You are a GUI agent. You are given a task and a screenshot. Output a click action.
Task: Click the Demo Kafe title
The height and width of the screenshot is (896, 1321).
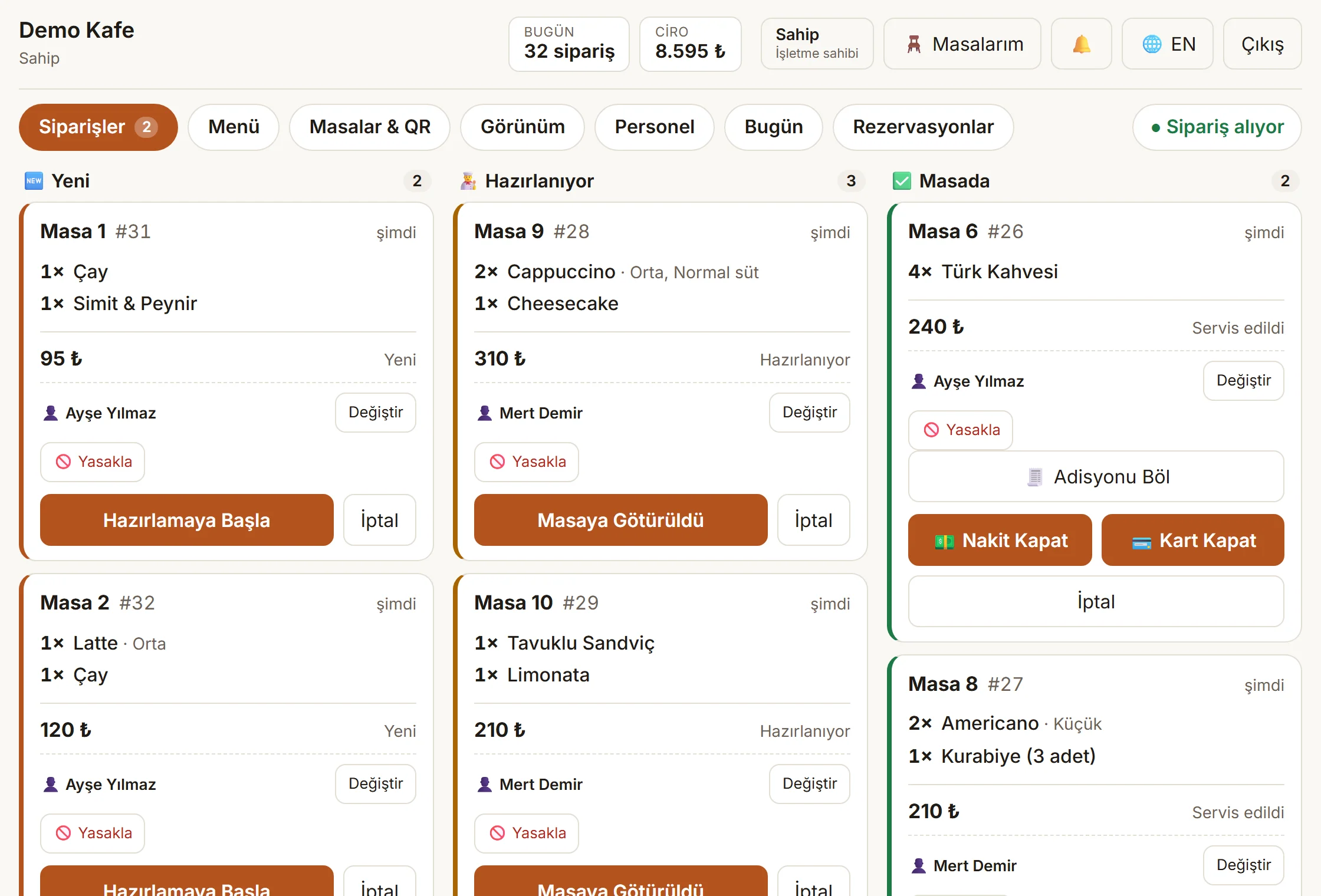tap(77, 30)
